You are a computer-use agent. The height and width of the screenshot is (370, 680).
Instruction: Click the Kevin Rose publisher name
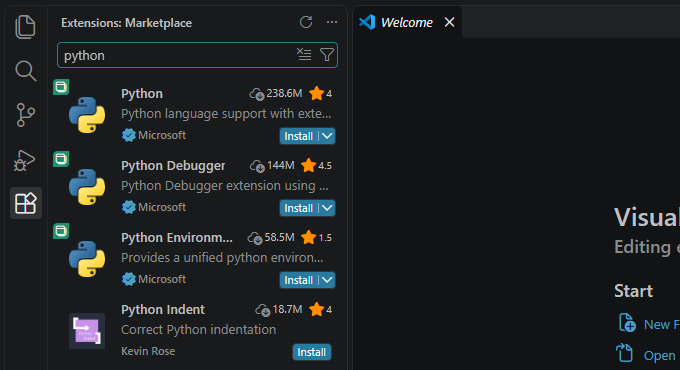[x=148, y=351]
